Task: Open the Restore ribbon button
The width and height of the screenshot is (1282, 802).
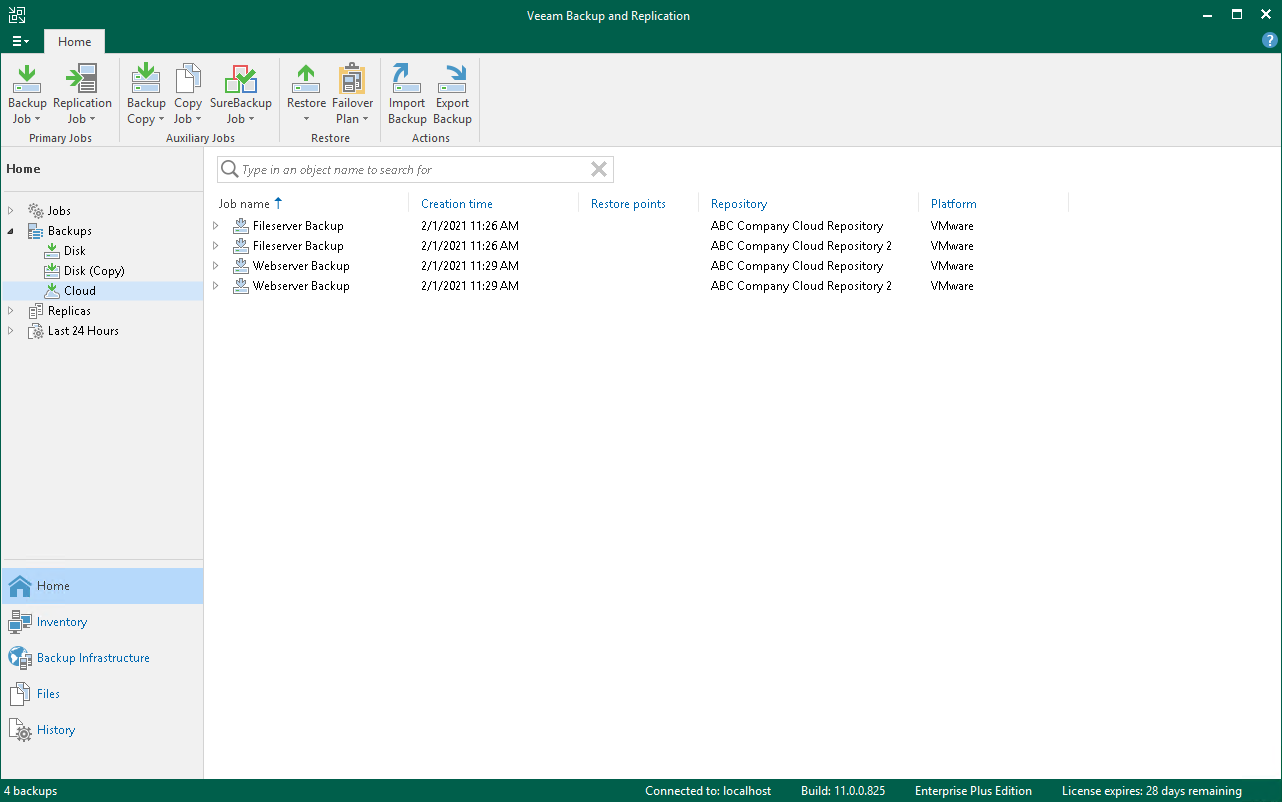Action: (306, 94)
